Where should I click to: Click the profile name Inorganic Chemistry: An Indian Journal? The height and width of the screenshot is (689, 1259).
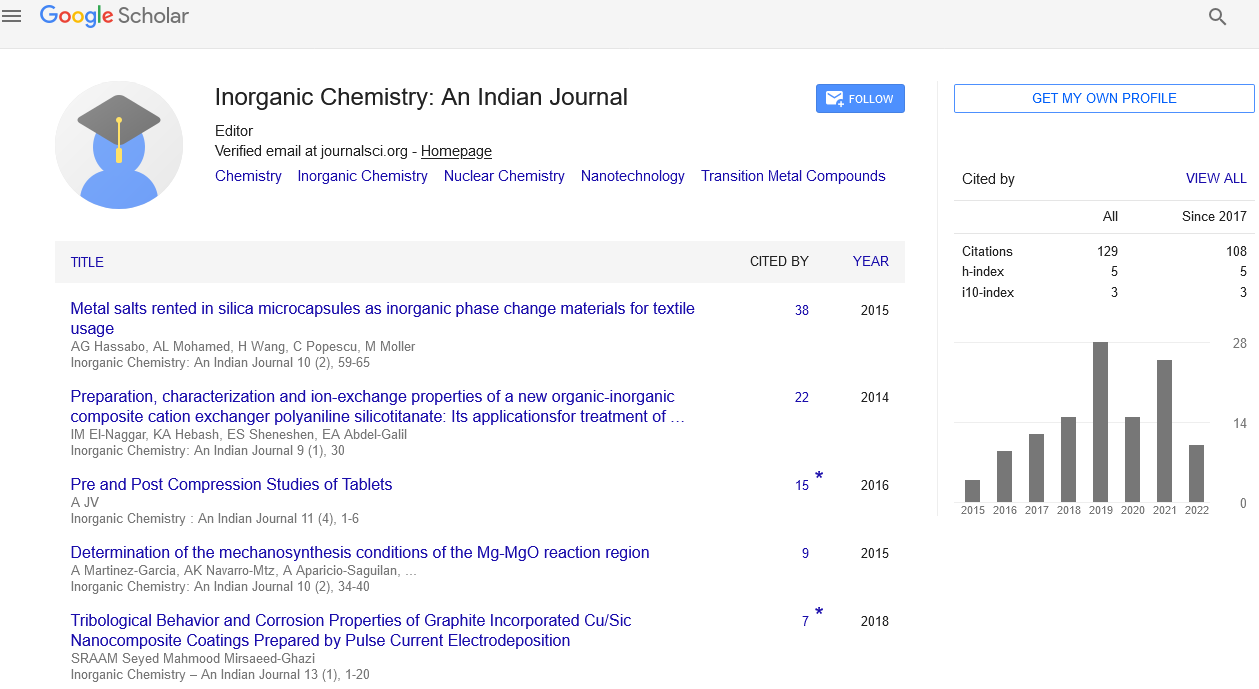pyautogui.click(x=421, y=97)
